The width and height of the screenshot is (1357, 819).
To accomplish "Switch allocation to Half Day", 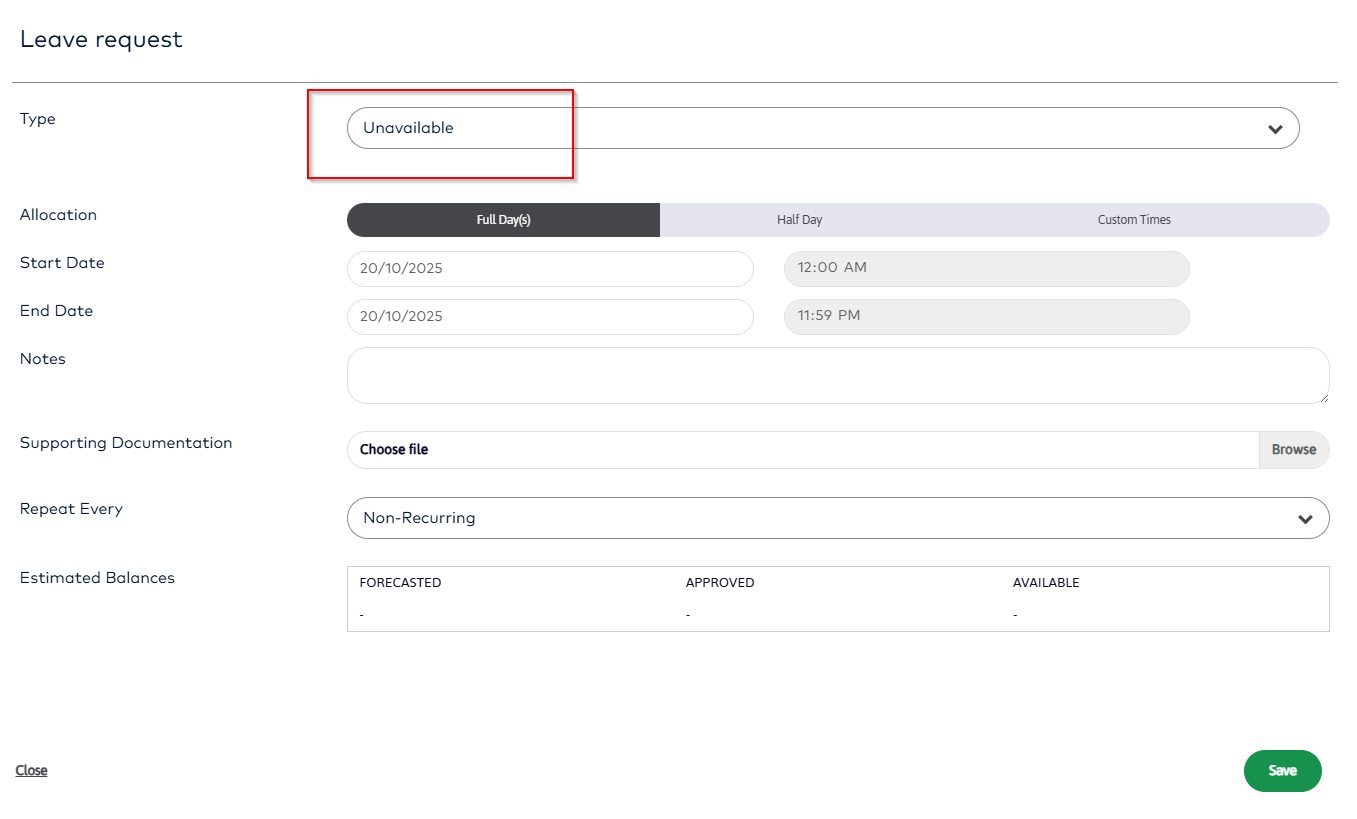I will (x=799, y=220).
